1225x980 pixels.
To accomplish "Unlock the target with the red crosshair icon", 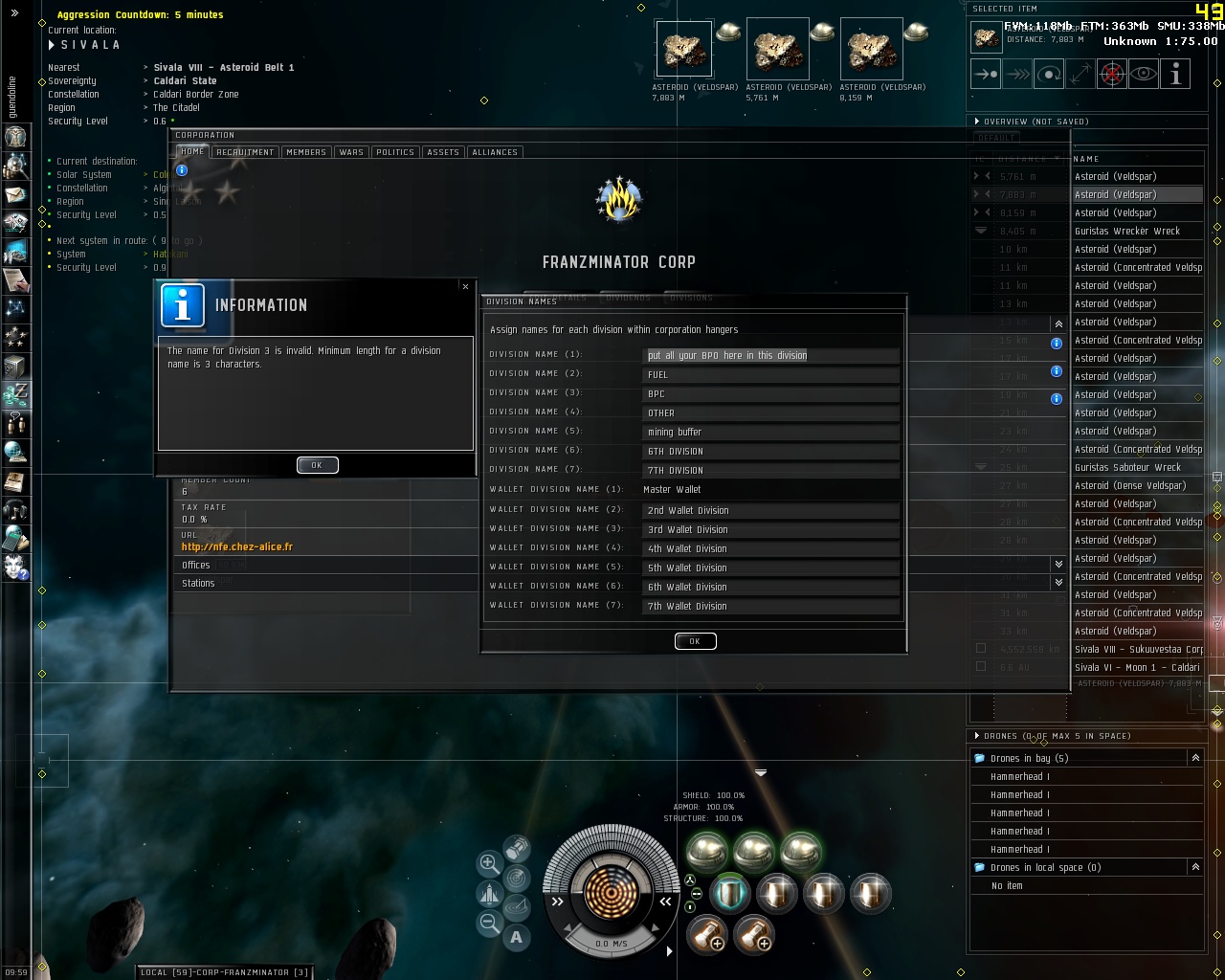I will tap(1112, 74).
